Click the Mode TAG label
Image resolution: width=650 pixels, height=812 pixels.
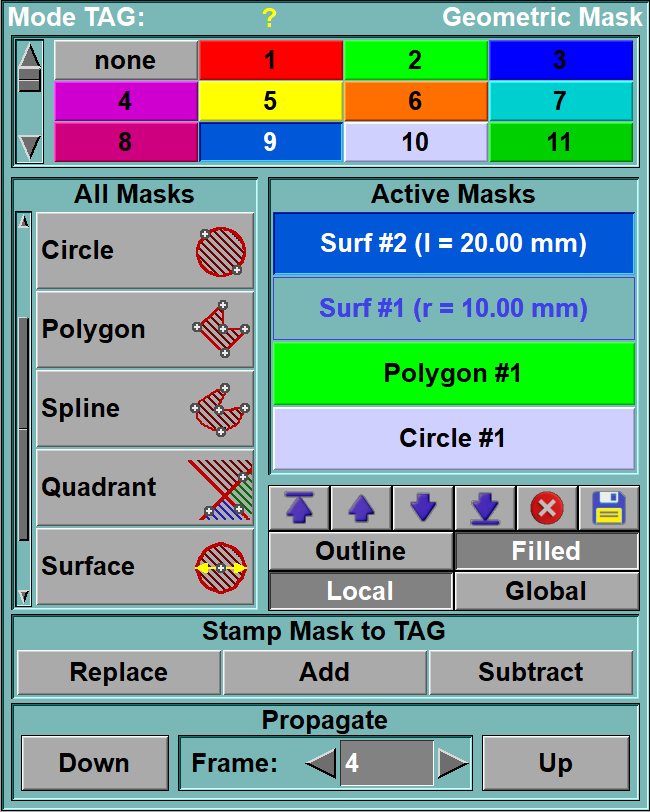point(77,17)
